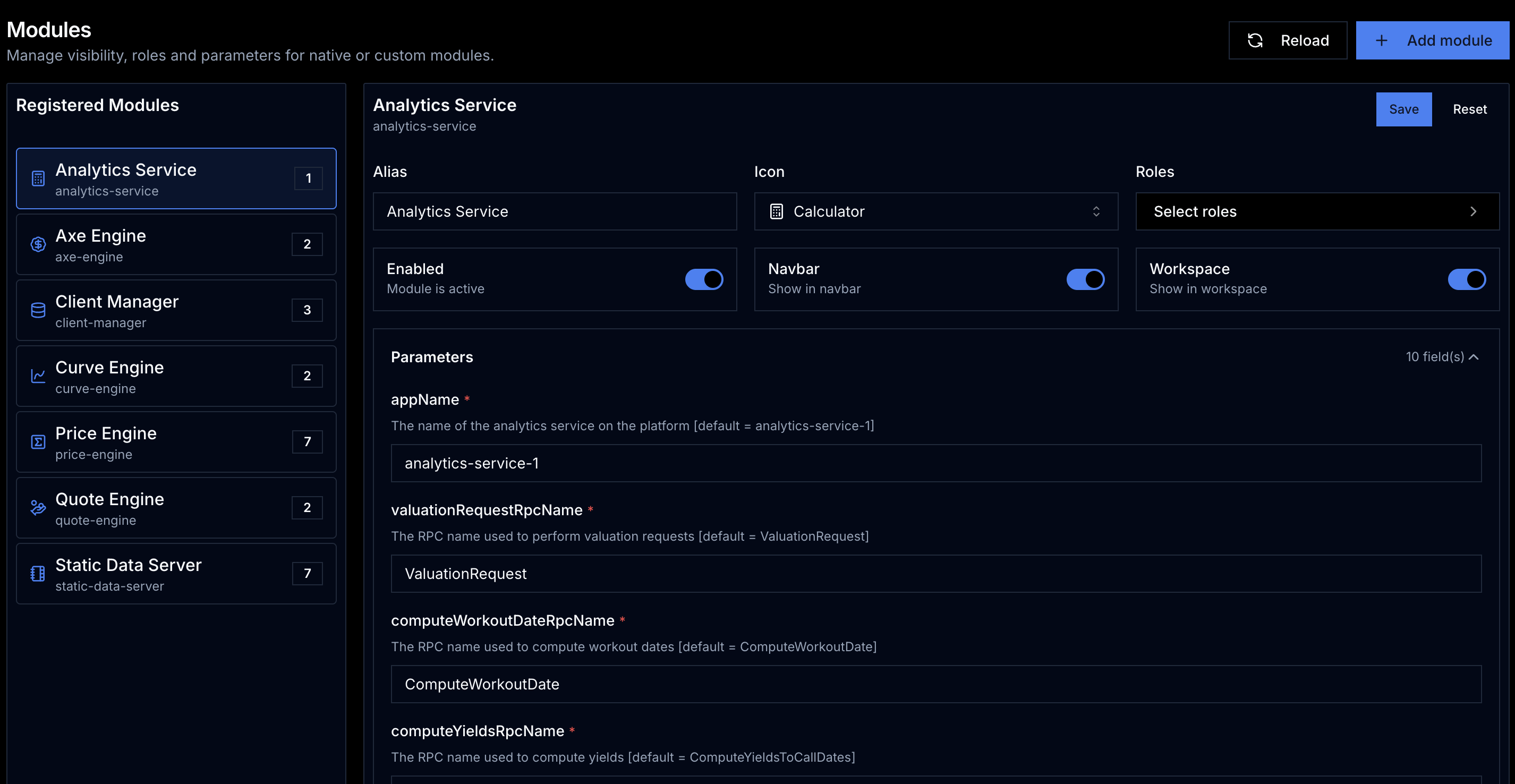Click the ComputeWorkoutDate input field
This screenshot has height=784, width=1515.
click(937, 685)
